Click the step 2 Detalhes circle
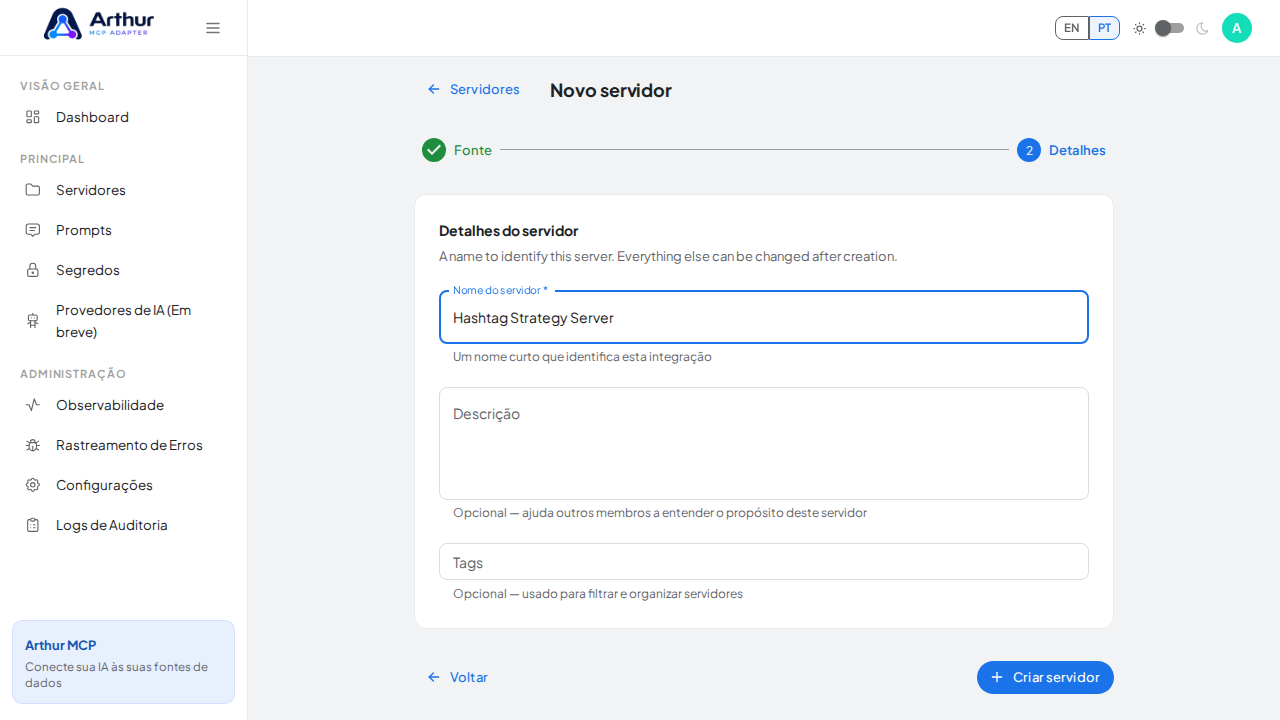The width and height of the screenshot is (1280, 720). pos(1029,150)
